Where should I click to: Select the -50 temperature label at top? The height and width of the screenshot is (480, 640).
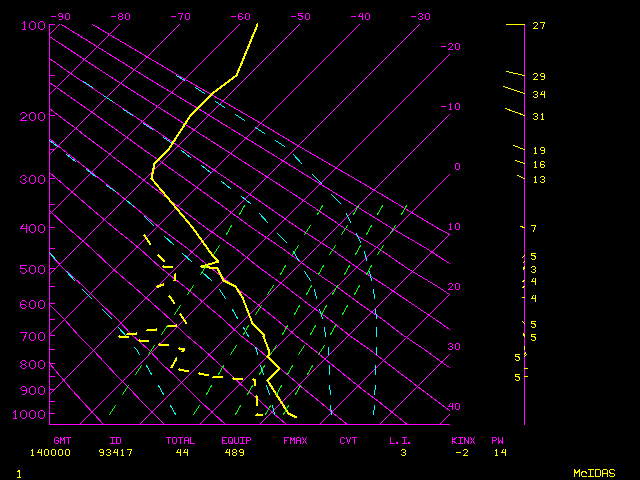(300, 16)
